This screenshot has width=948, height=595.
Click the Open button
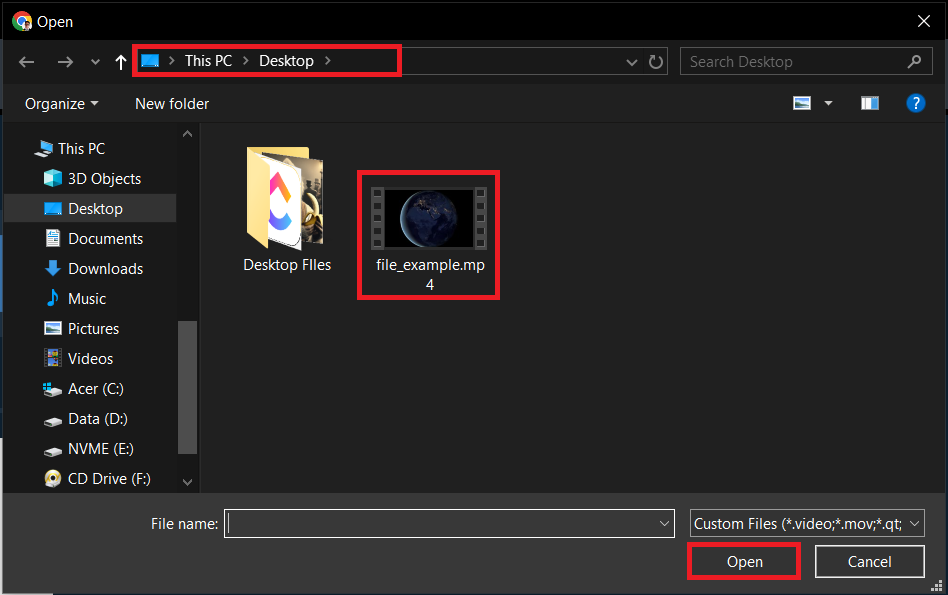point(743,561)
